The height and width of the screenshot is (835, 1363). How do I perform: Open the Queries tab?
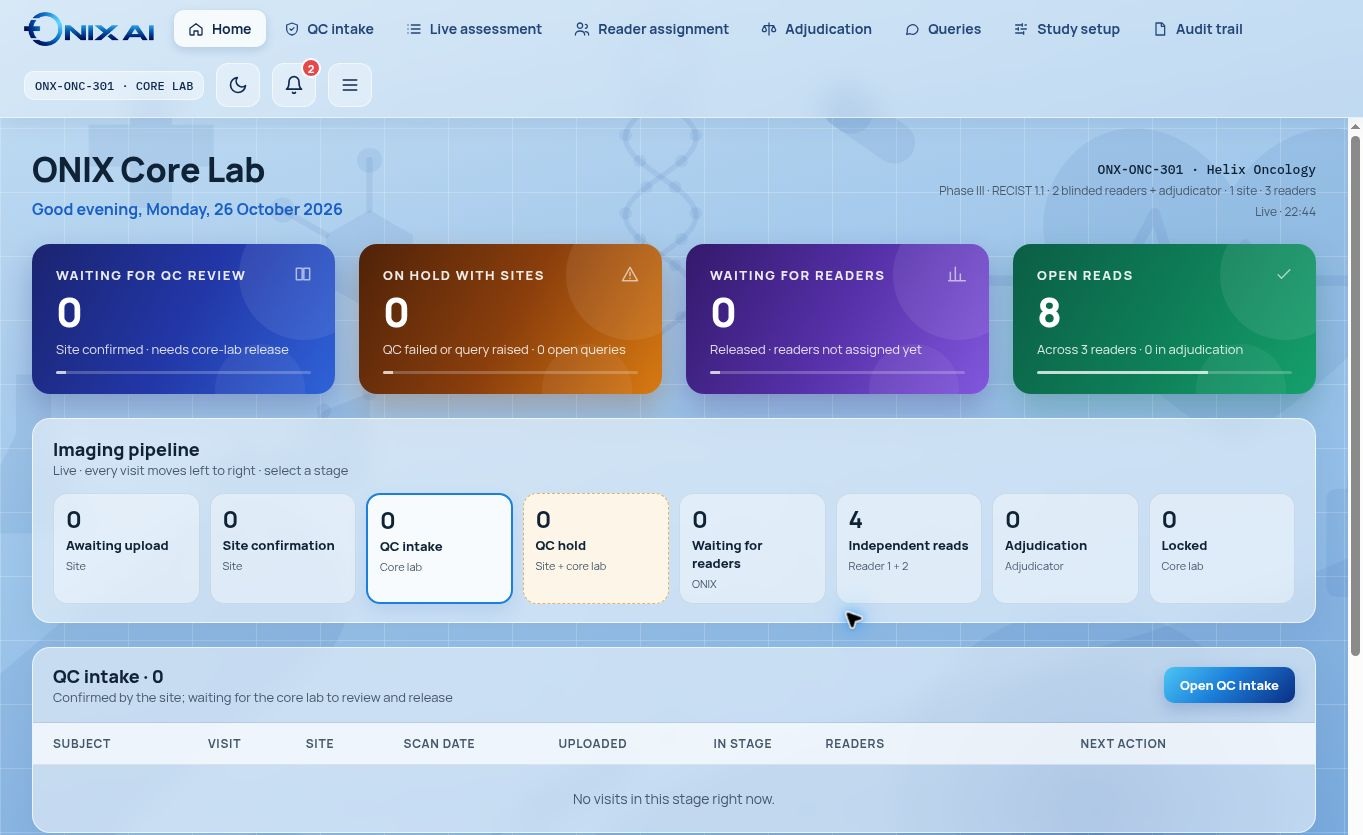pyautogui.click(x=942, y=29)
